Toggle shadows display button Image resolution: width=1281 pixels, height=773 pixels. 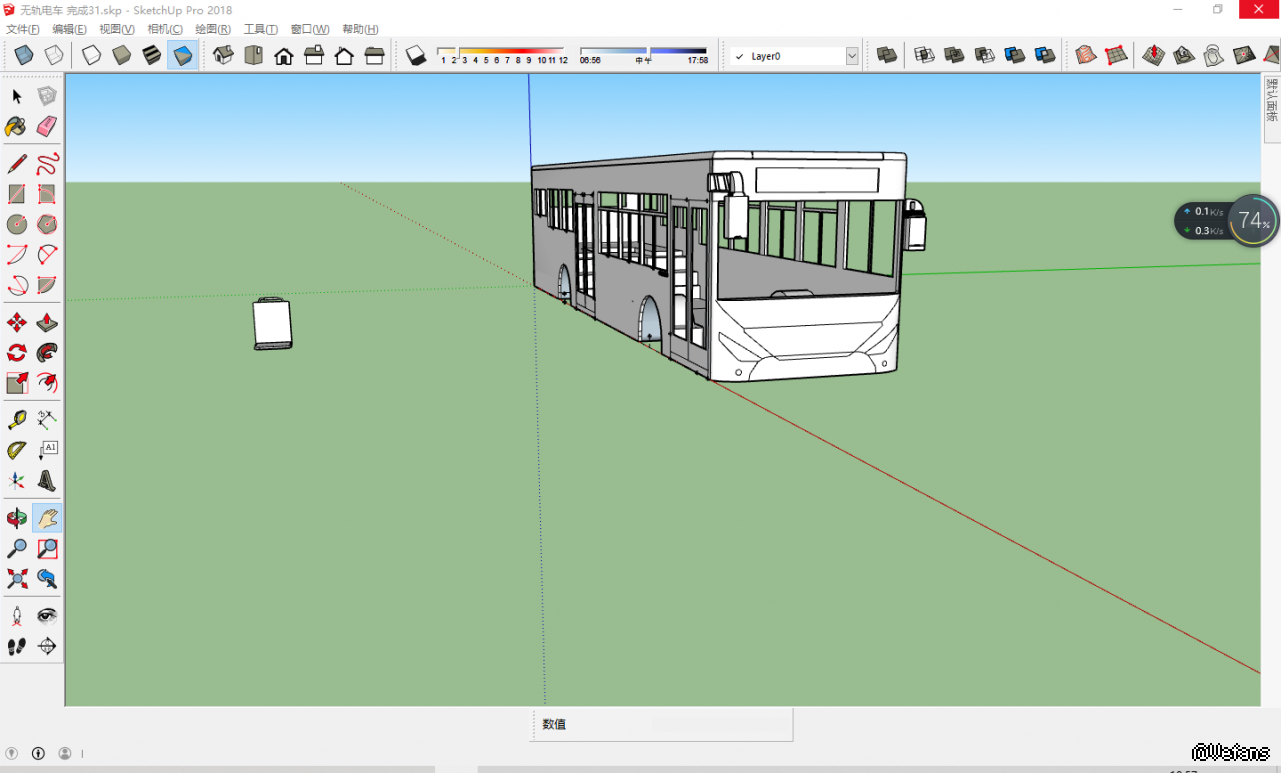[x=416, y=55]
